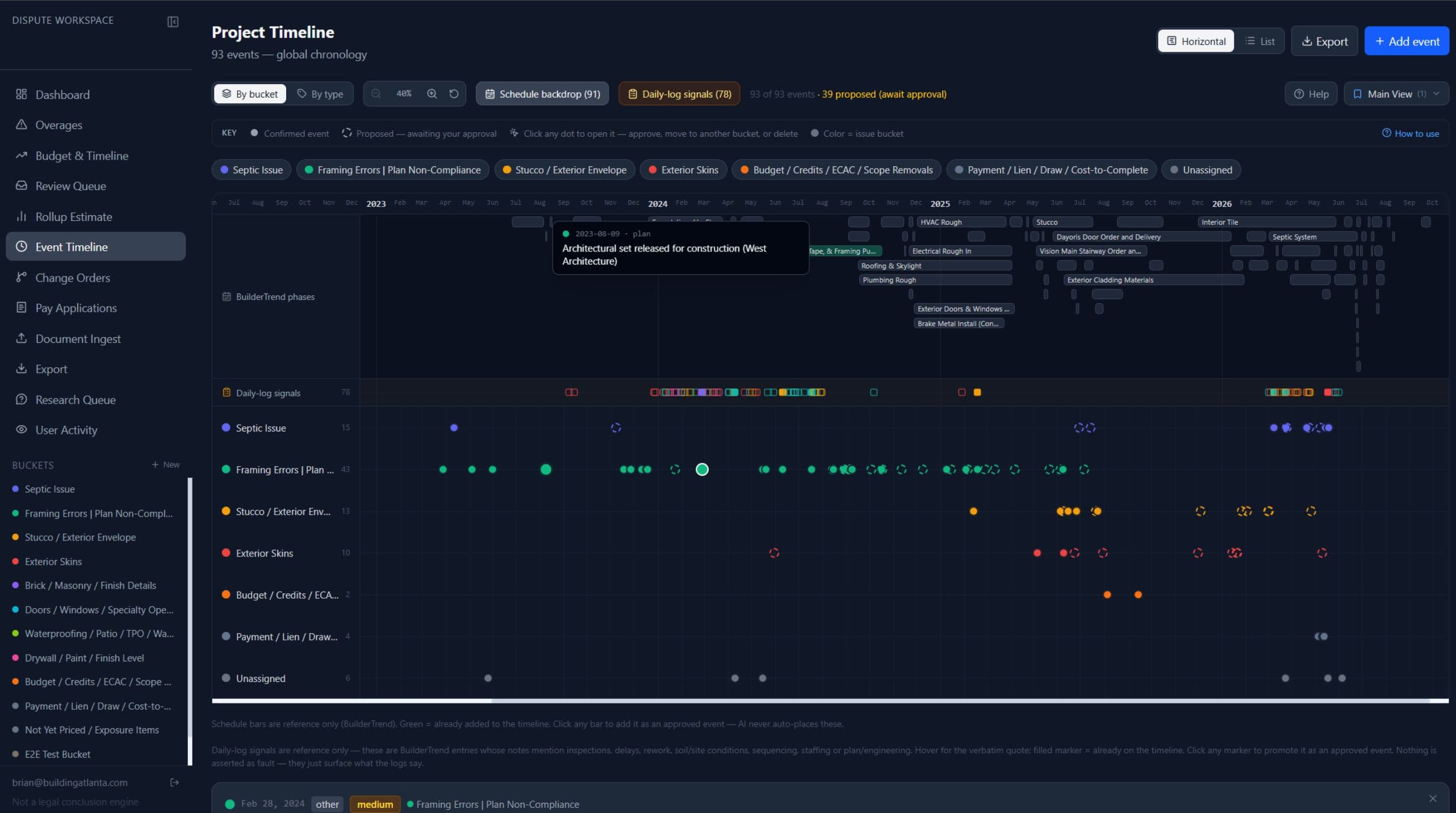Toggle Budget / Credits / ECAC chip
The image size is (1456, 813).
(x=837, y=170)
